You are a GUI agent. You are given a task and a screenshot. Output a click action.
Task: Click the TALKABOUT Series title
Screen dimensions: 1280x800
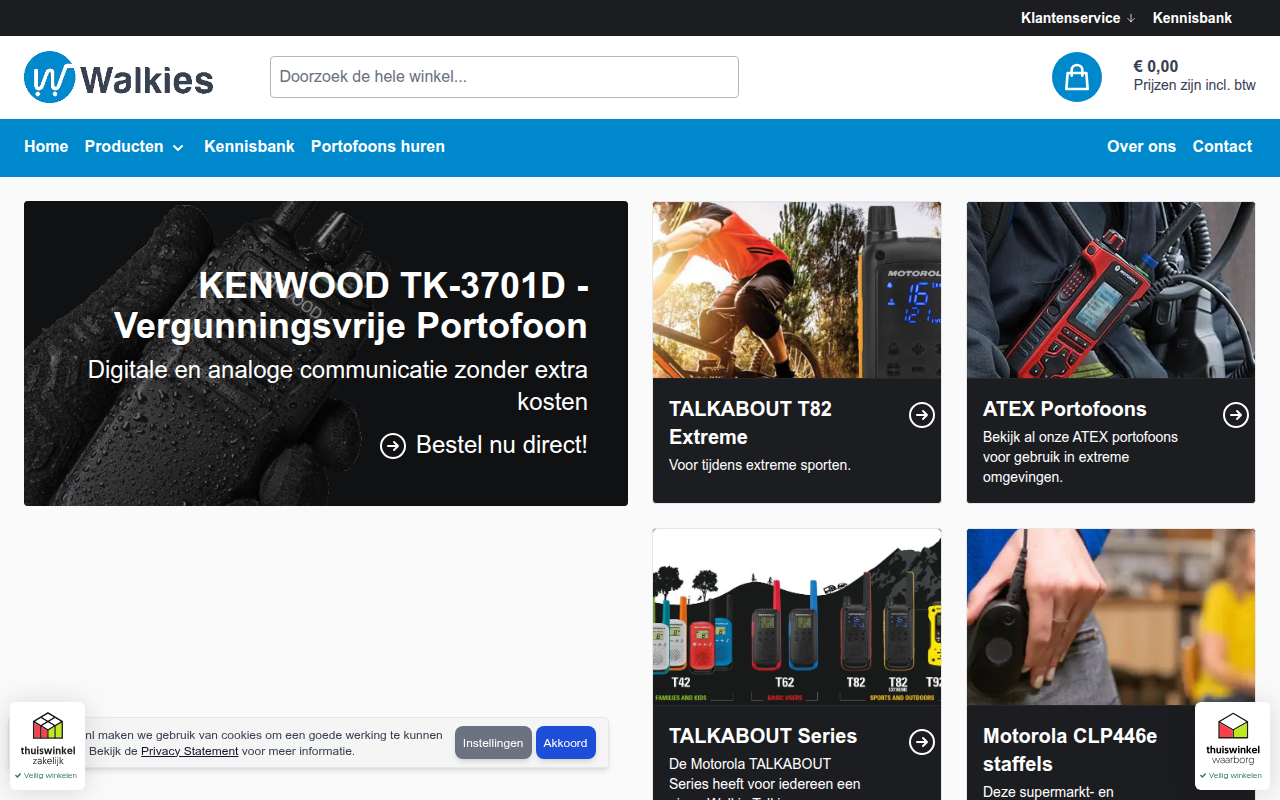point(763,736)
